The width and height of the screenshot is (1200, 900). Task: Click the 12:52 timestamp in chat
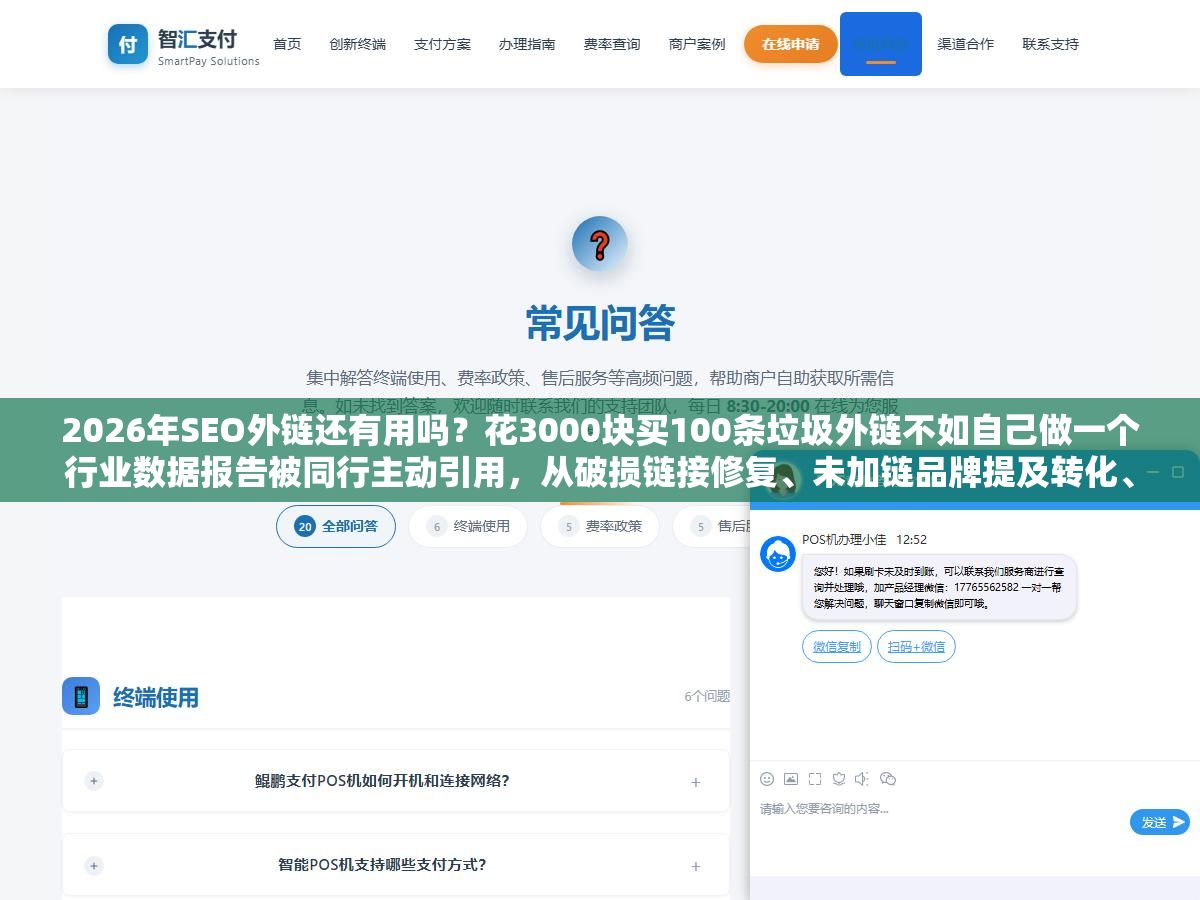pos(911,539)
